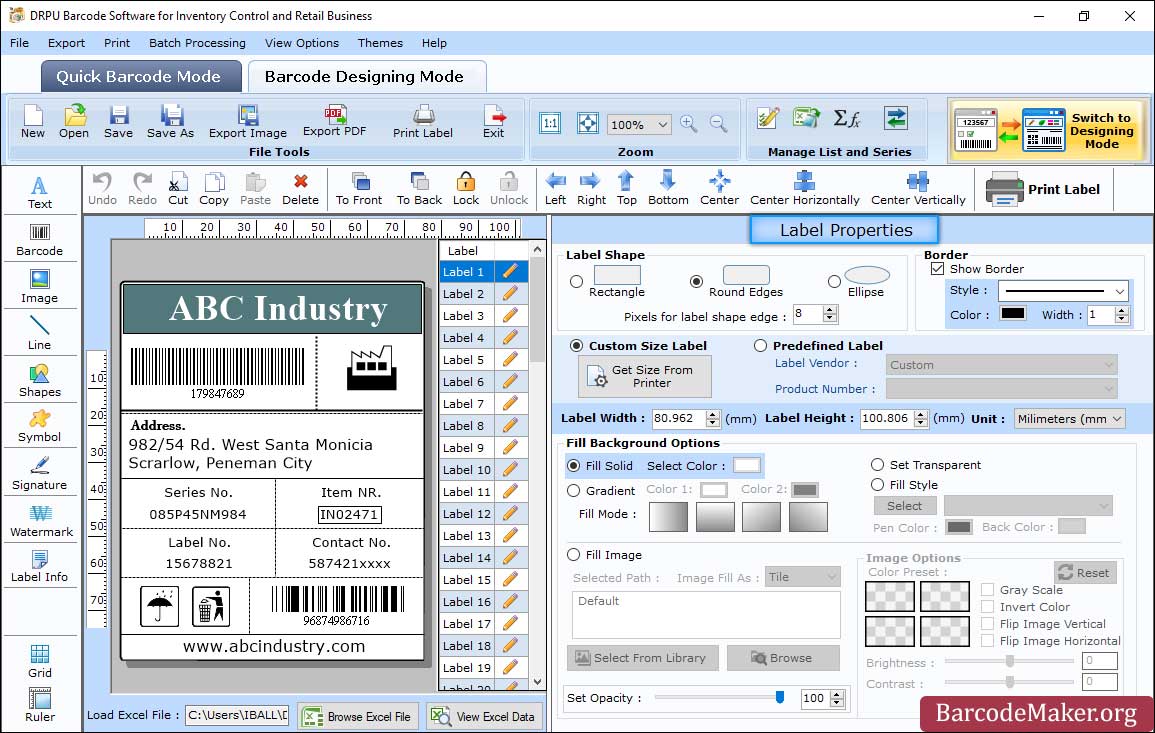
Task: Click the Exit icon
Action: [494, 122]
